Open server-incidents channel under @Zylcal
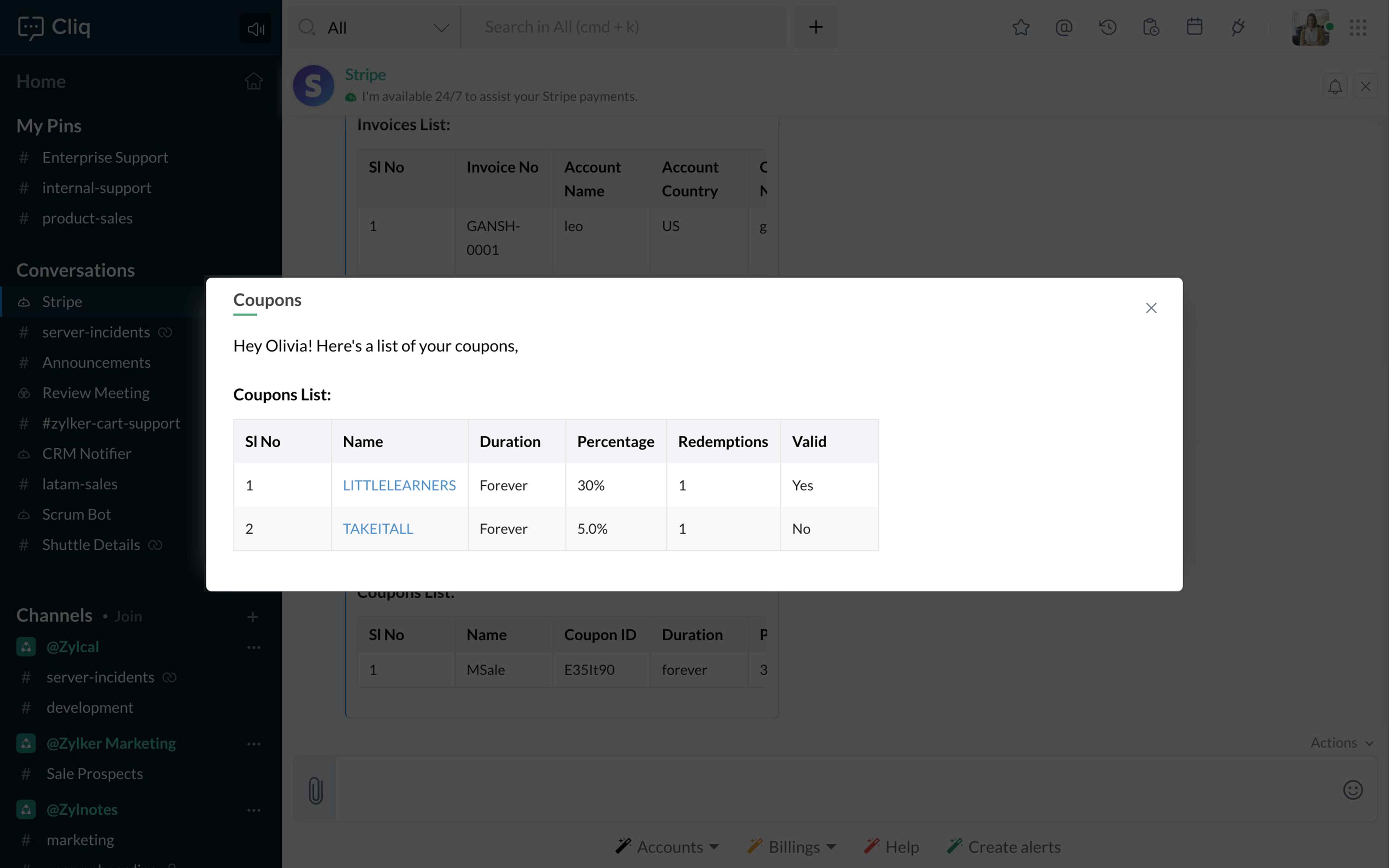 coord(100,677)
